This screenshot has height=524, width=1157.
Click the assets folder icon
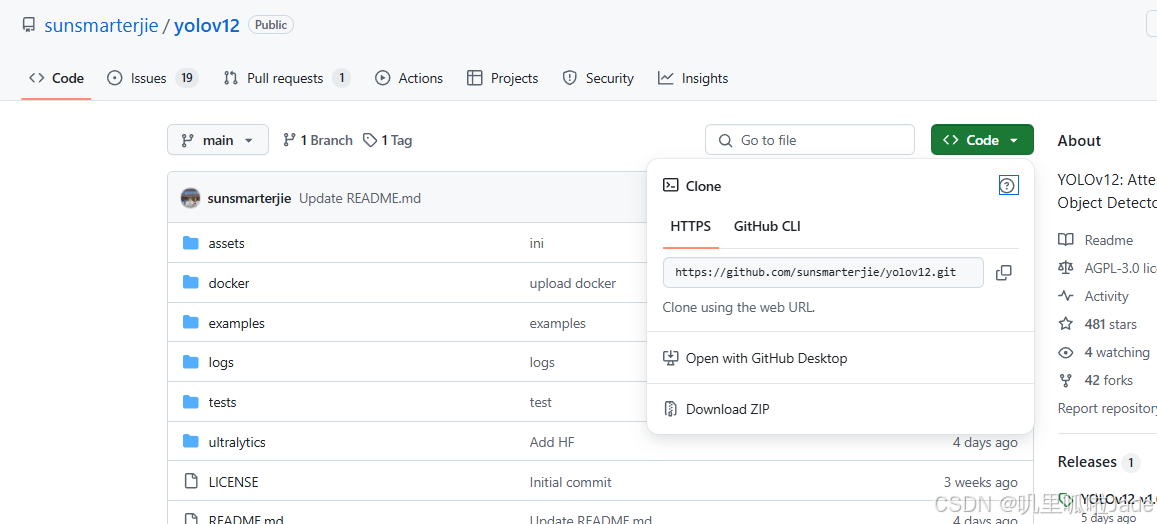tap(191, 243)
